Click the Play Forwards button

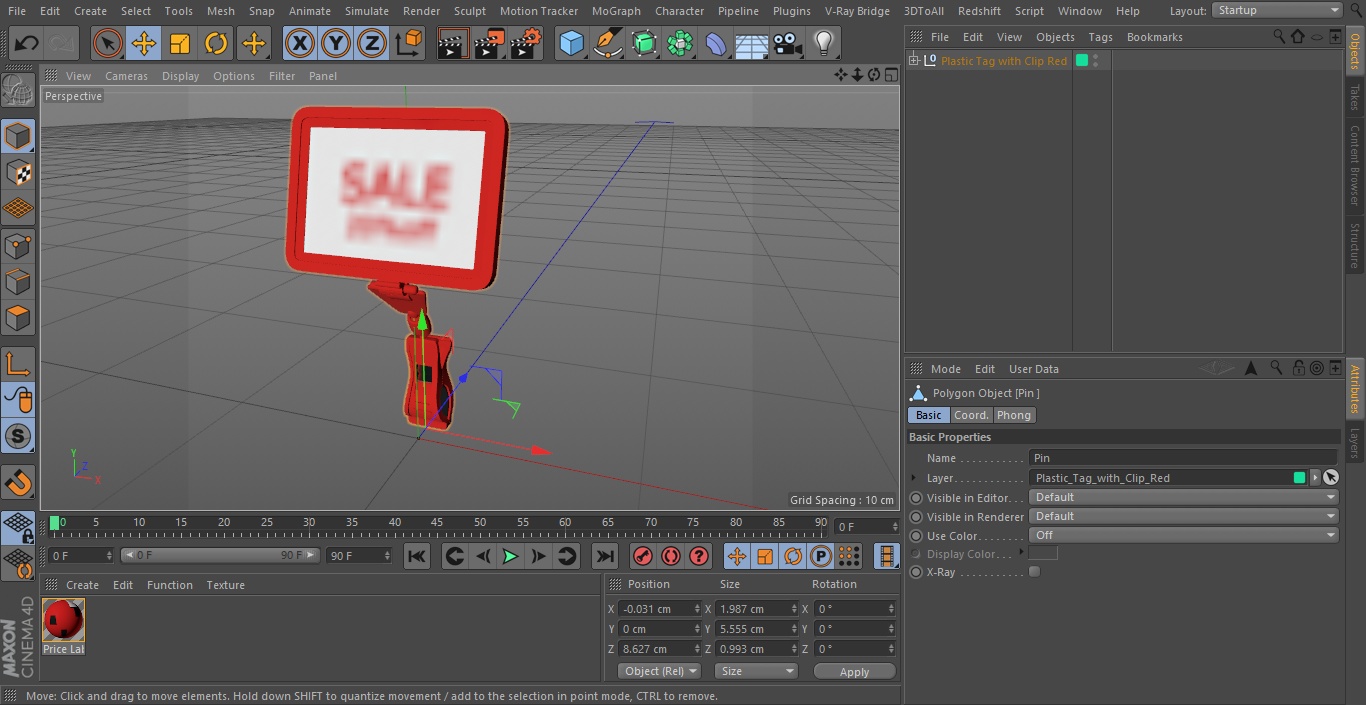click(x=510, y=556)
